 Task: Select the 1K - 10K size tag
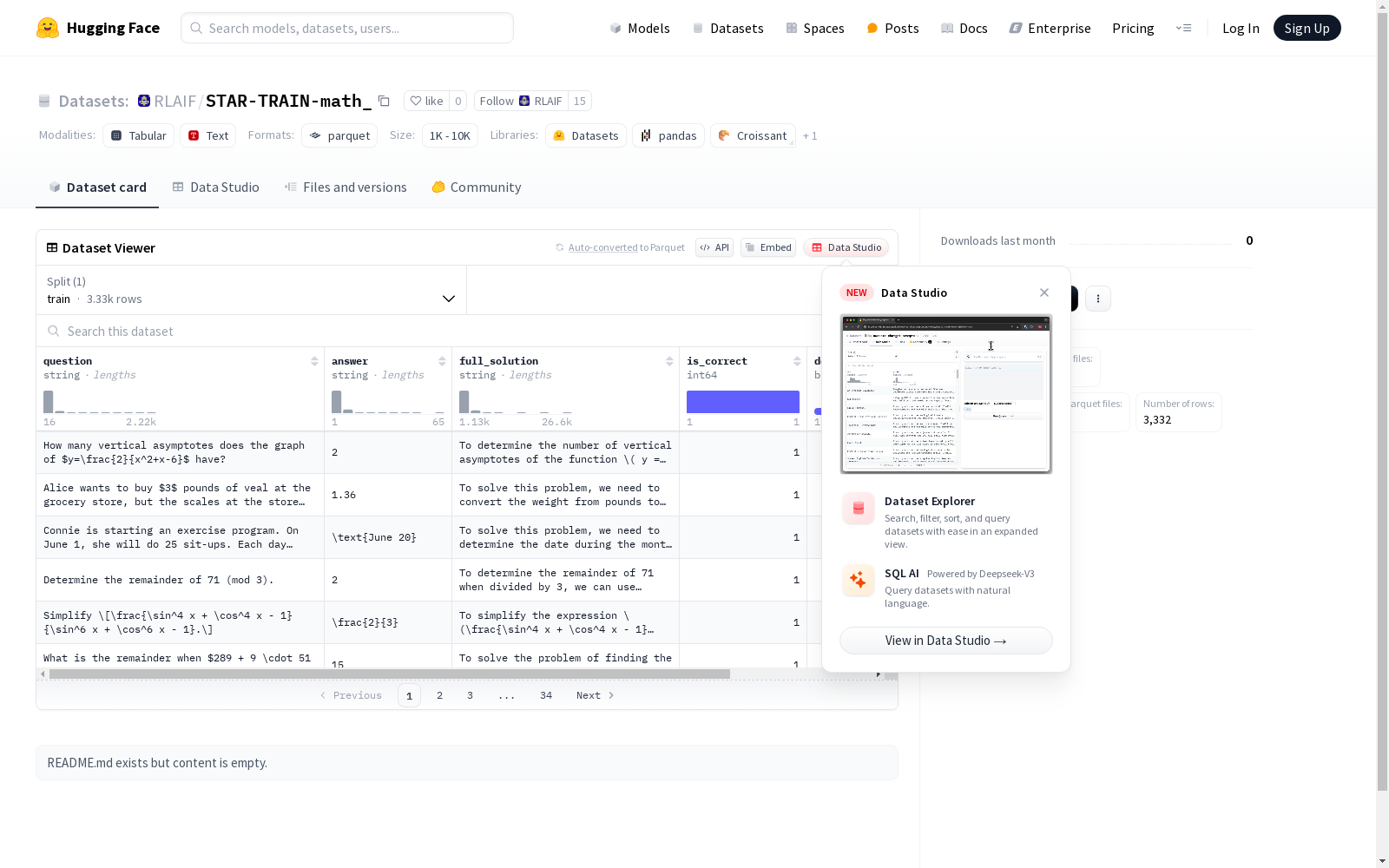tap(450, 135)
